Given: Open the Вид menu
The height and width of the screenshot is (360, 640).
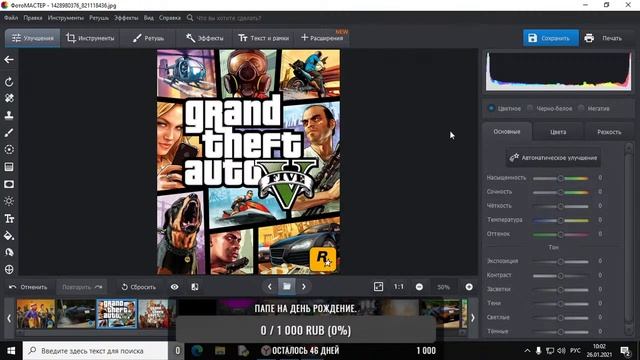Looking at the screenshot, I should pyautogui.click(x=149, y=18).
